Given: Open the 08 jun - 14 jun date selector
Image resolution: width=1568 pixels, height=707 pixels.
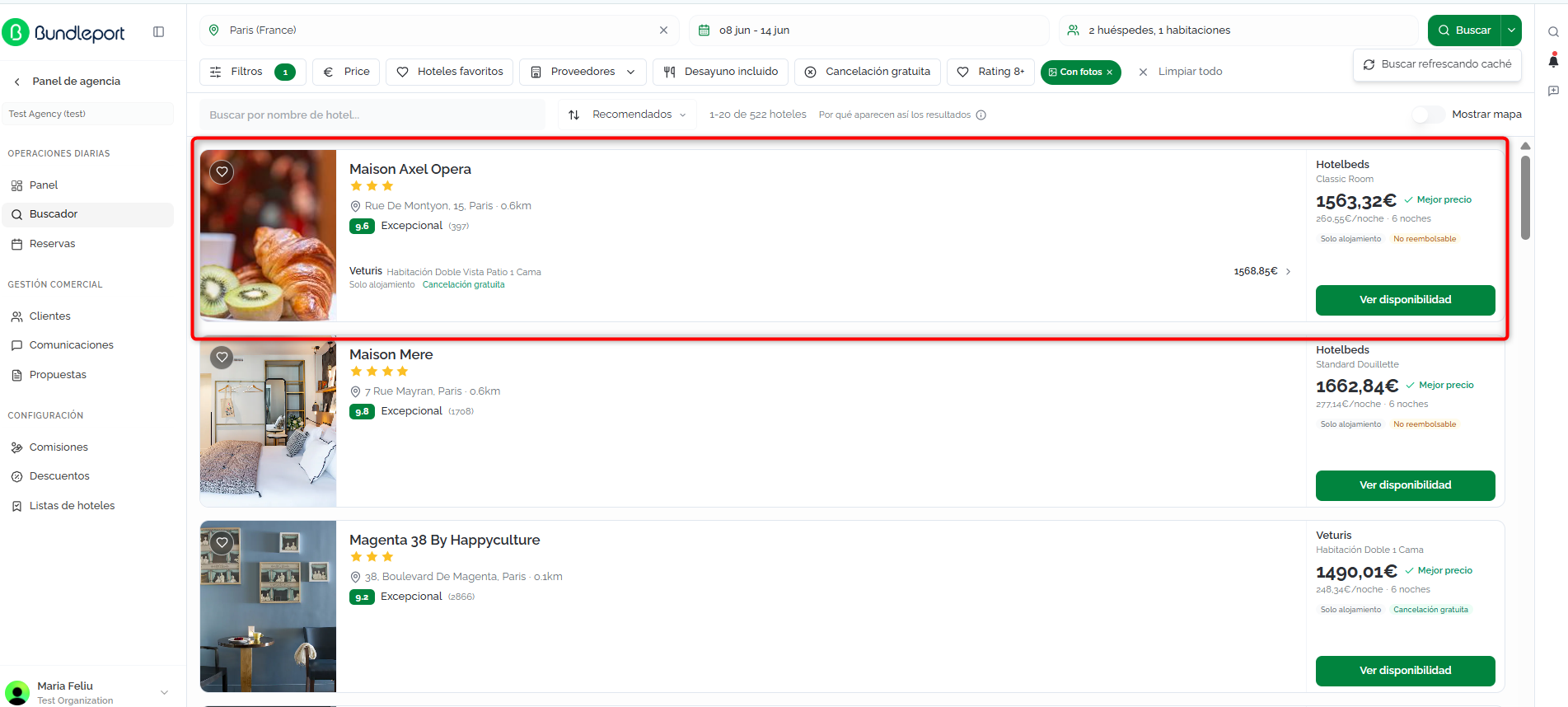Looking at the screenshot, I should tap(869, 30).
